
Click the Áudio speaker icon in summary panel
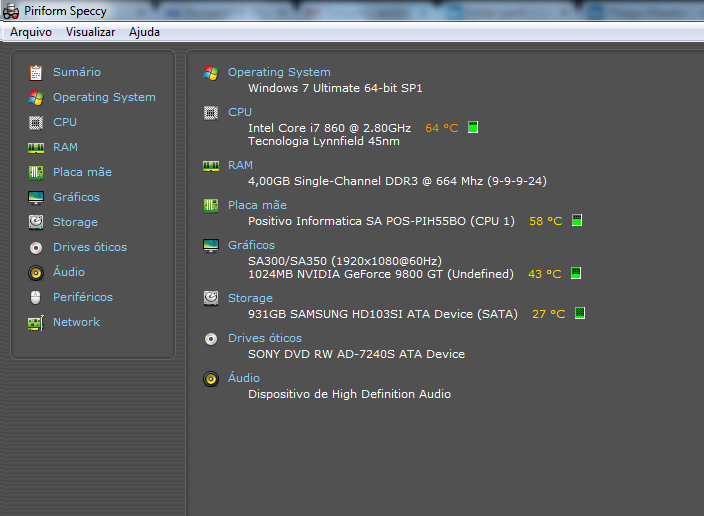211,379
